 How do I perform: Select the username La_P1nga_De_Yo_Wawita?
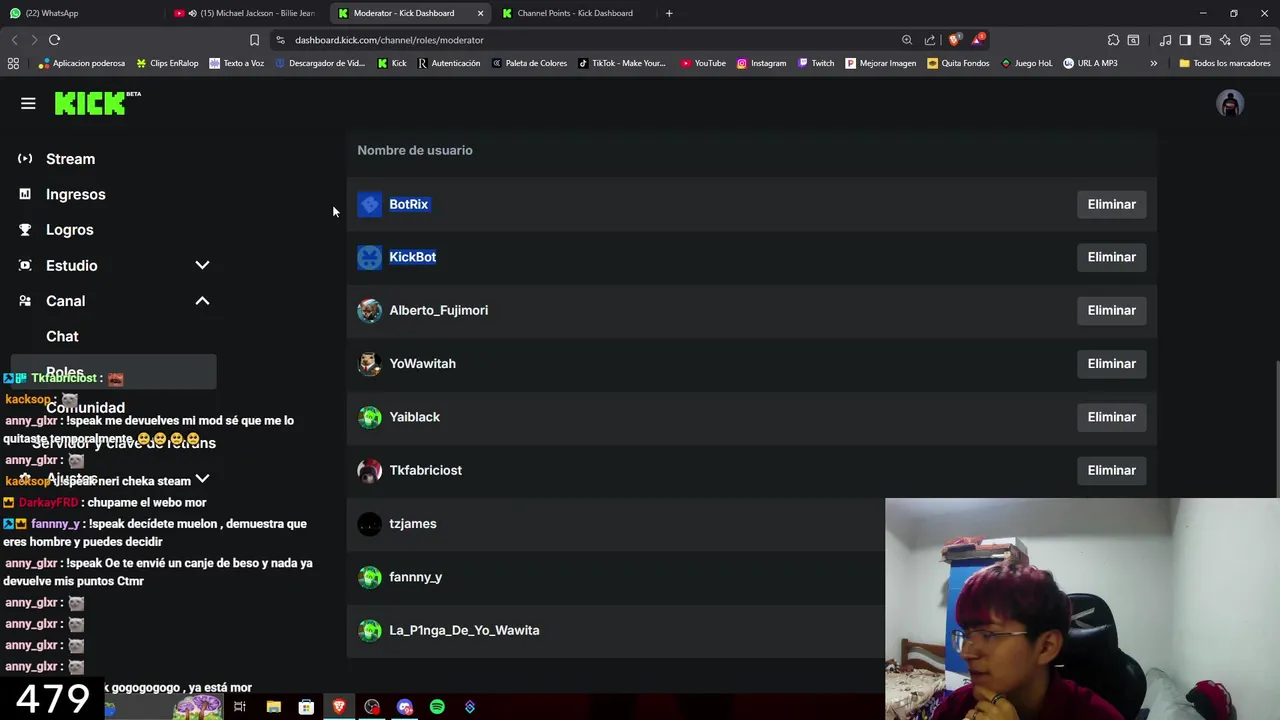coord(464,630)
